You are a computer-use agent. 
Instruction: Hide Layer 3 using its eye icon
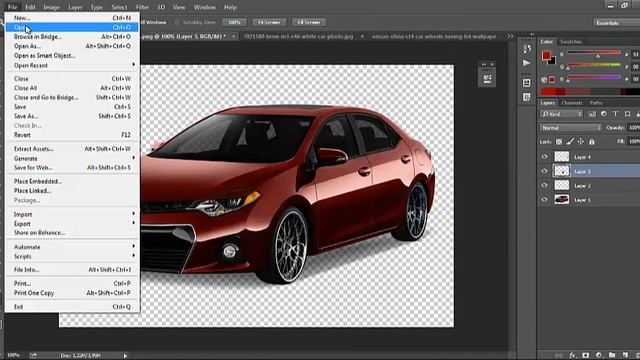pyautogui.click(x=544, y=171)
